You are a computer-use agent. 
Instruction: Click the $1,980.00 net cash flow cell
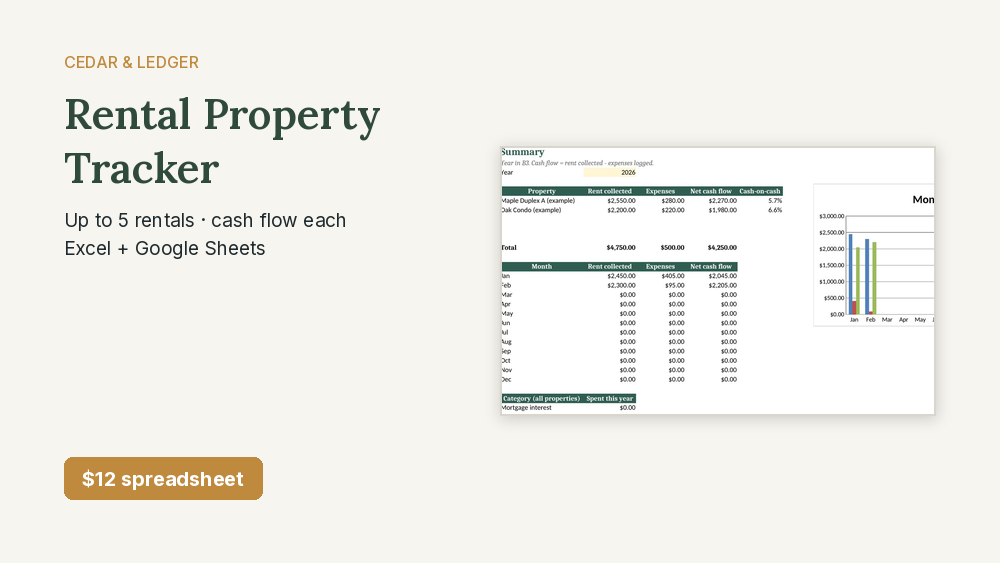(723, 210)
